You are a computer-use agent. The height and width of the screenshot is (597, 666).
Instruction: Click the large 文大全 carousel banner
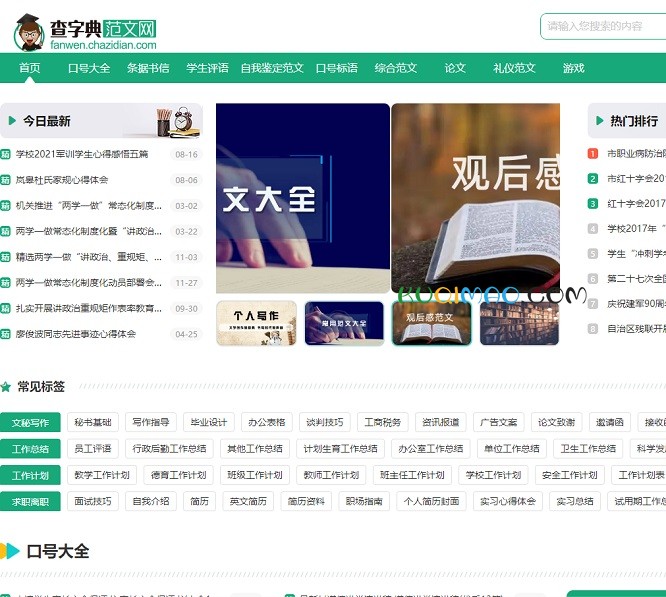pos(302,198)
